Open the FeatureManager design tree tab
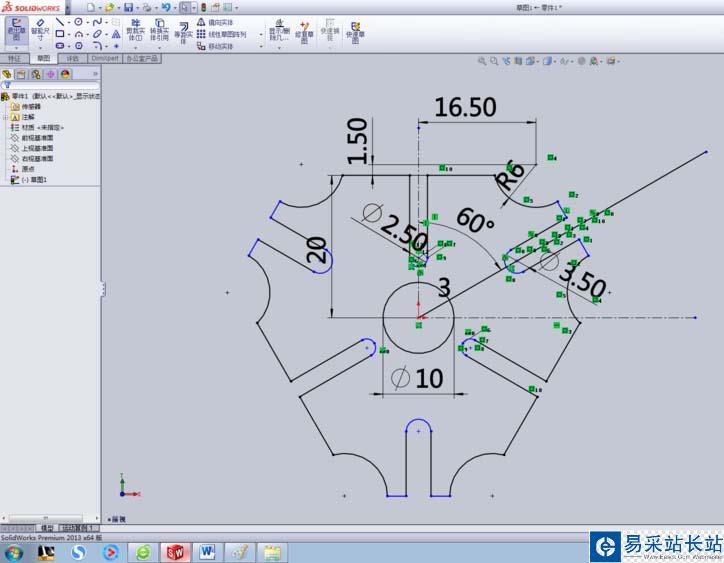The height and width of the screenshot is (563, 724). click(x=7, y=73)
